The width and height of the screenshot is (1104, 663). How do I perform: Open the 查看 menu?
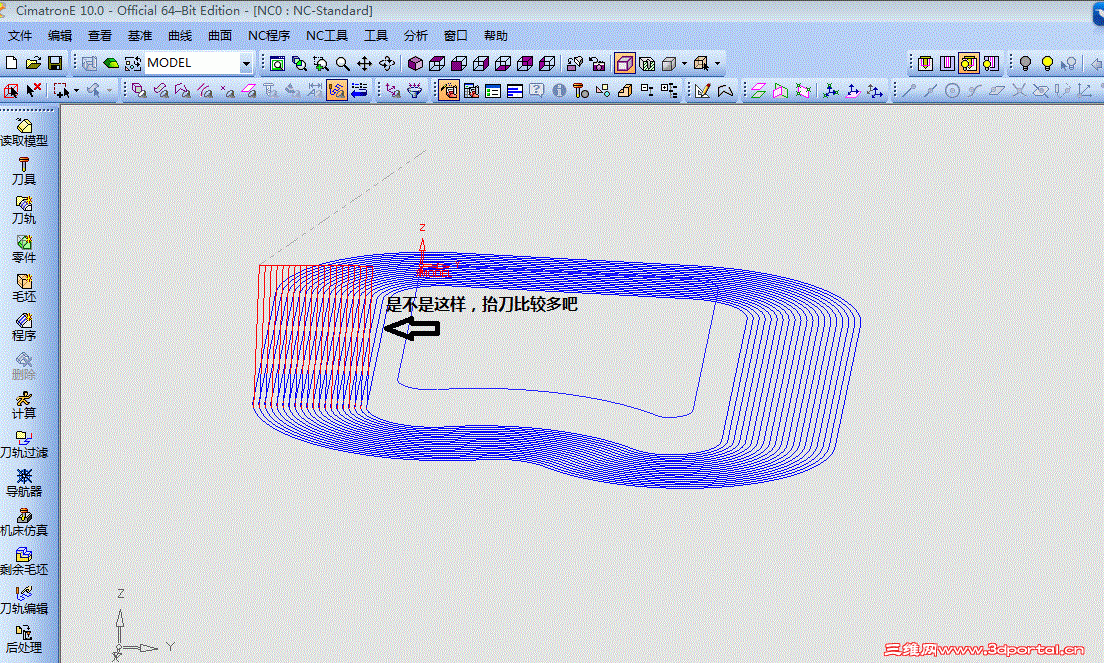click(99, 36)
